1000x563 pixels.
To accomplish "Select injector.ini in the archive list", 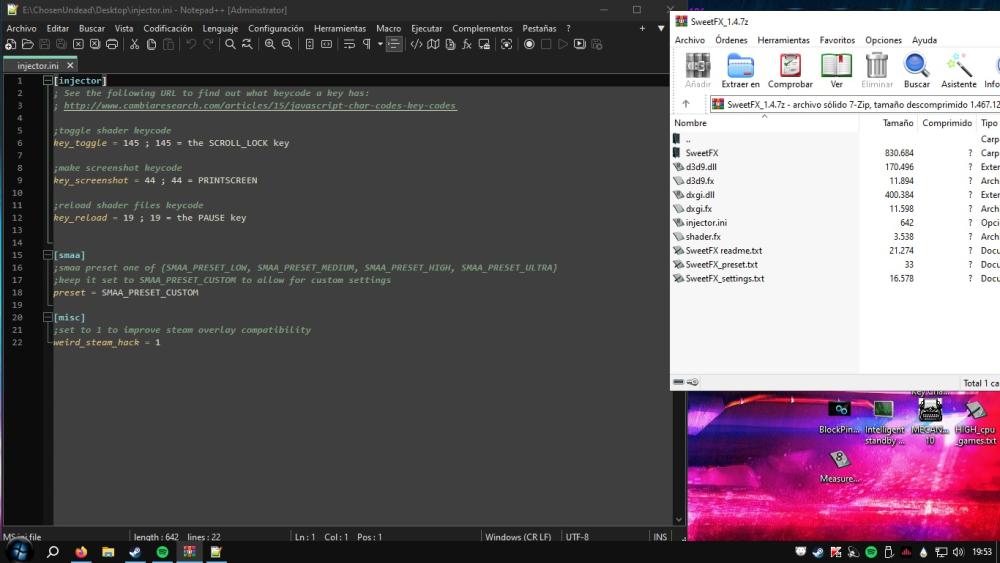I will click(x=706, y=223).
